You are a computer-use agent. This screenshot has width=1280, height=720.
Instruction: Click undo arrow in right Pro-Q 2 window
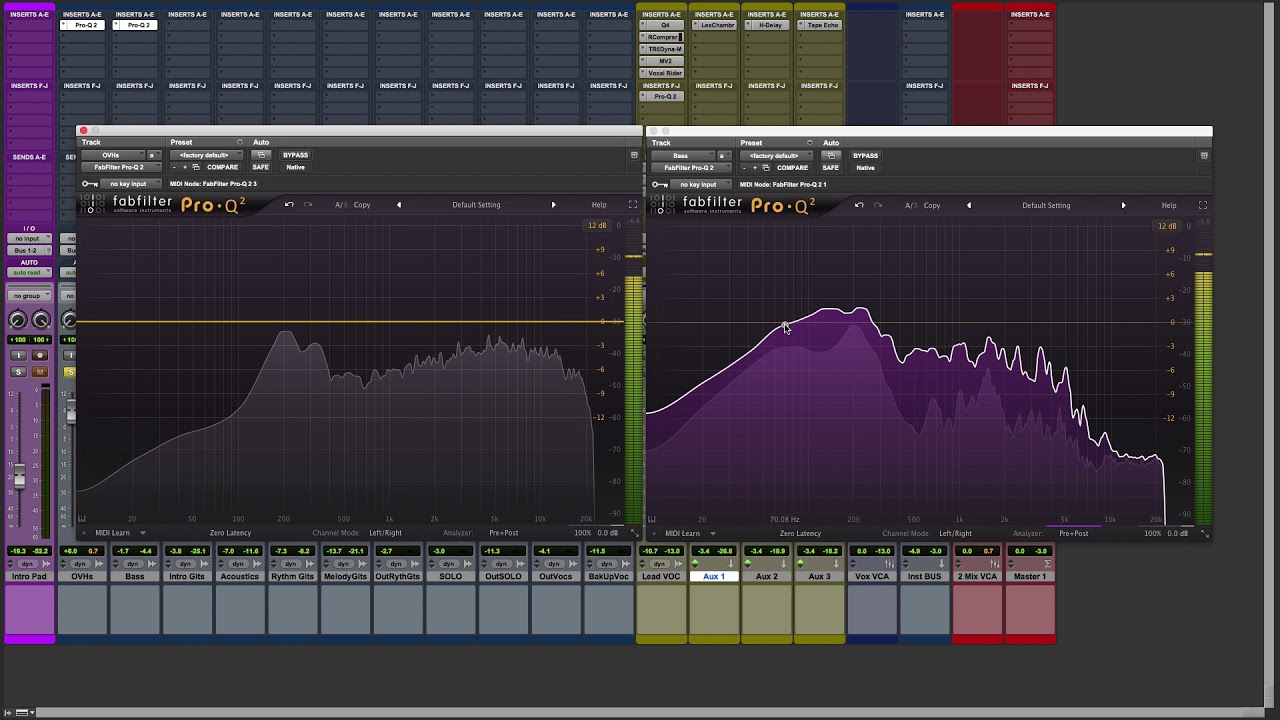coord(859,205)
